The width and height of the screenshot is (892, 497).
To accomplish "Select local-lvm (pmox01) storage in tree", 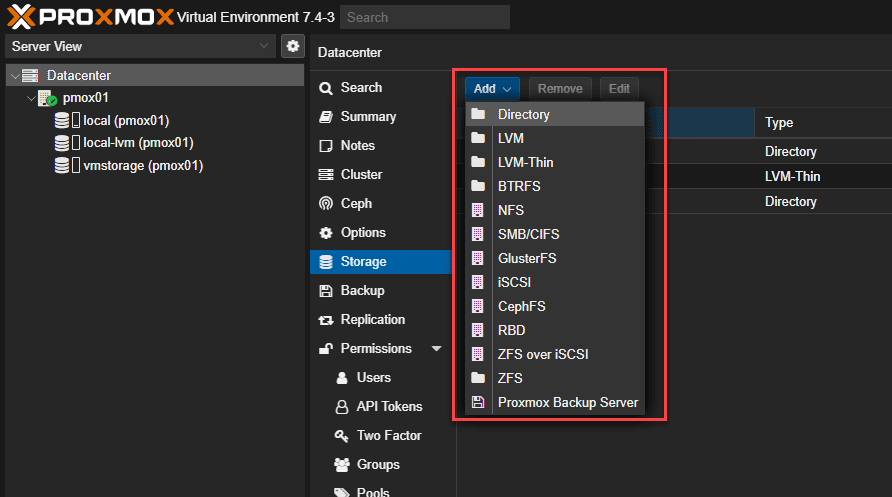I will [x=138, y=143].
